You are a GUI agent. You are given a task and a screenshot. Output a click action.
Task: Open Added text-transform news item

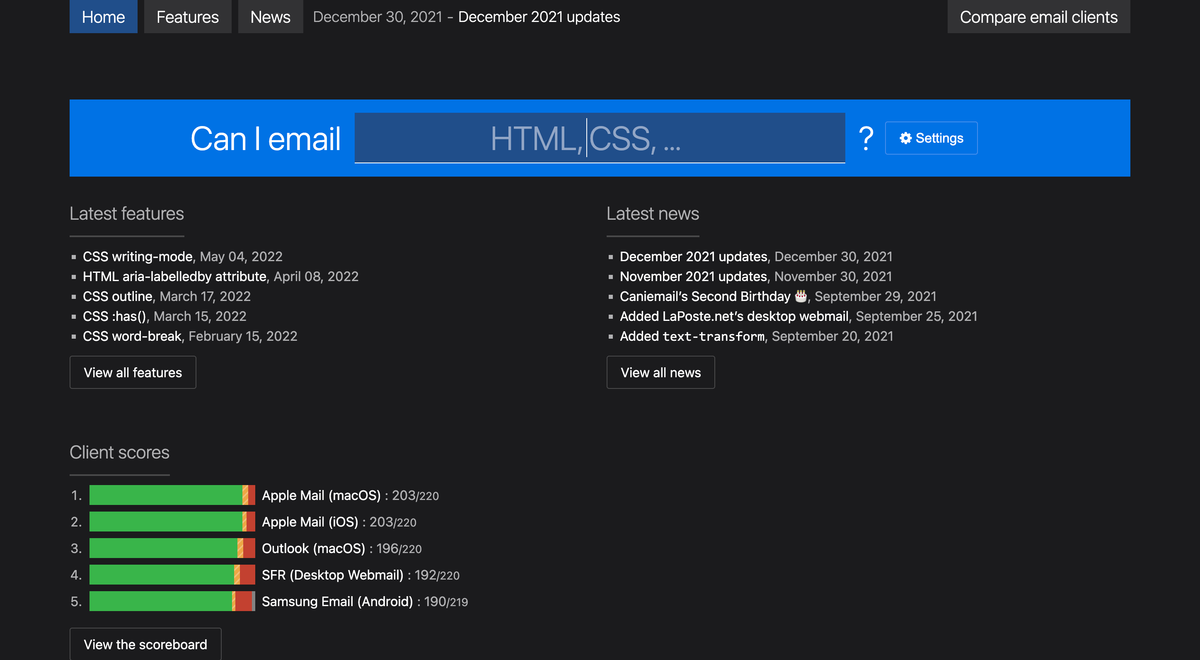pos(693,337)
